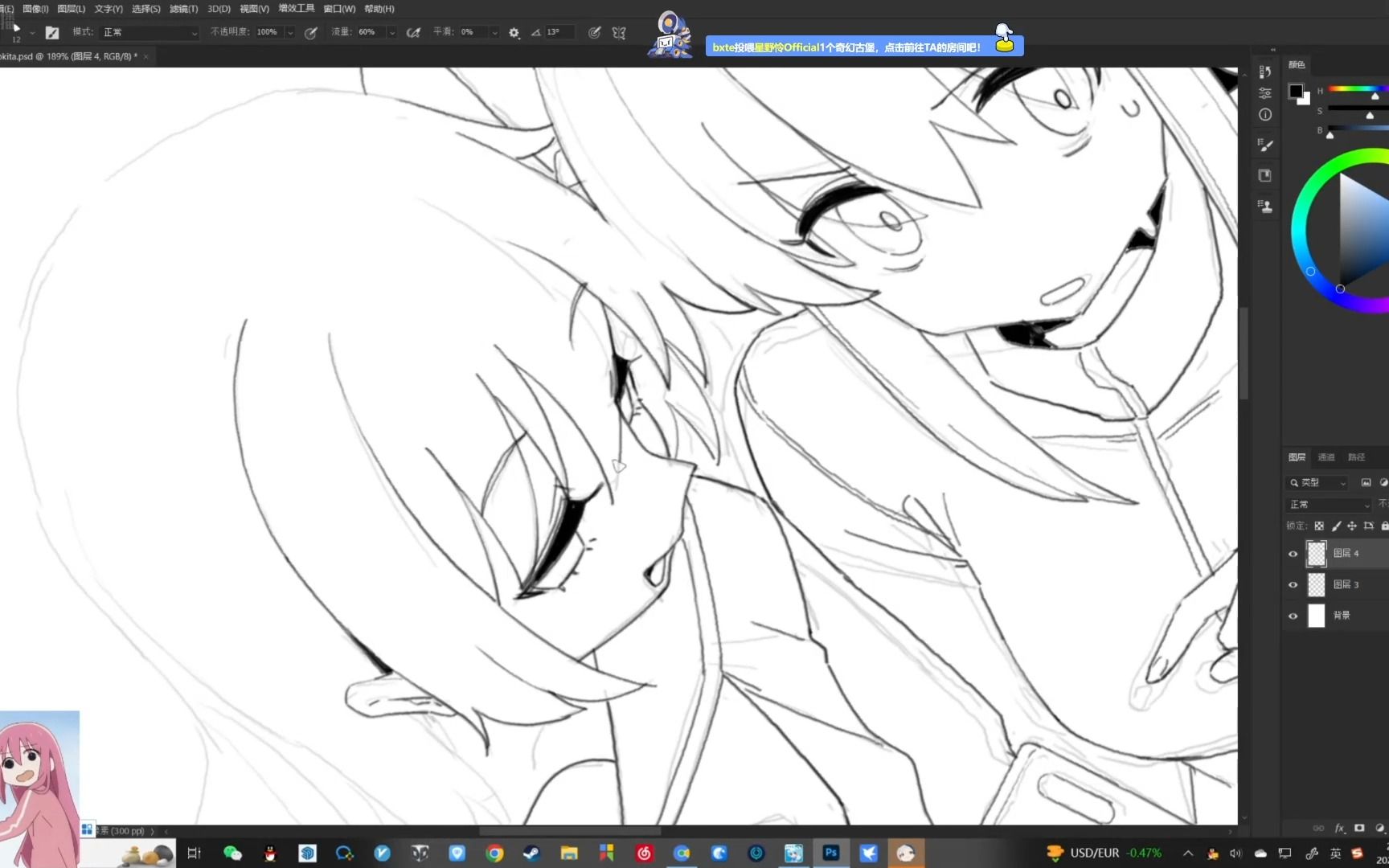Open the Brush Settings panel icon
The width and height of the screenshot is (1389, 868).
[1265, 145]
